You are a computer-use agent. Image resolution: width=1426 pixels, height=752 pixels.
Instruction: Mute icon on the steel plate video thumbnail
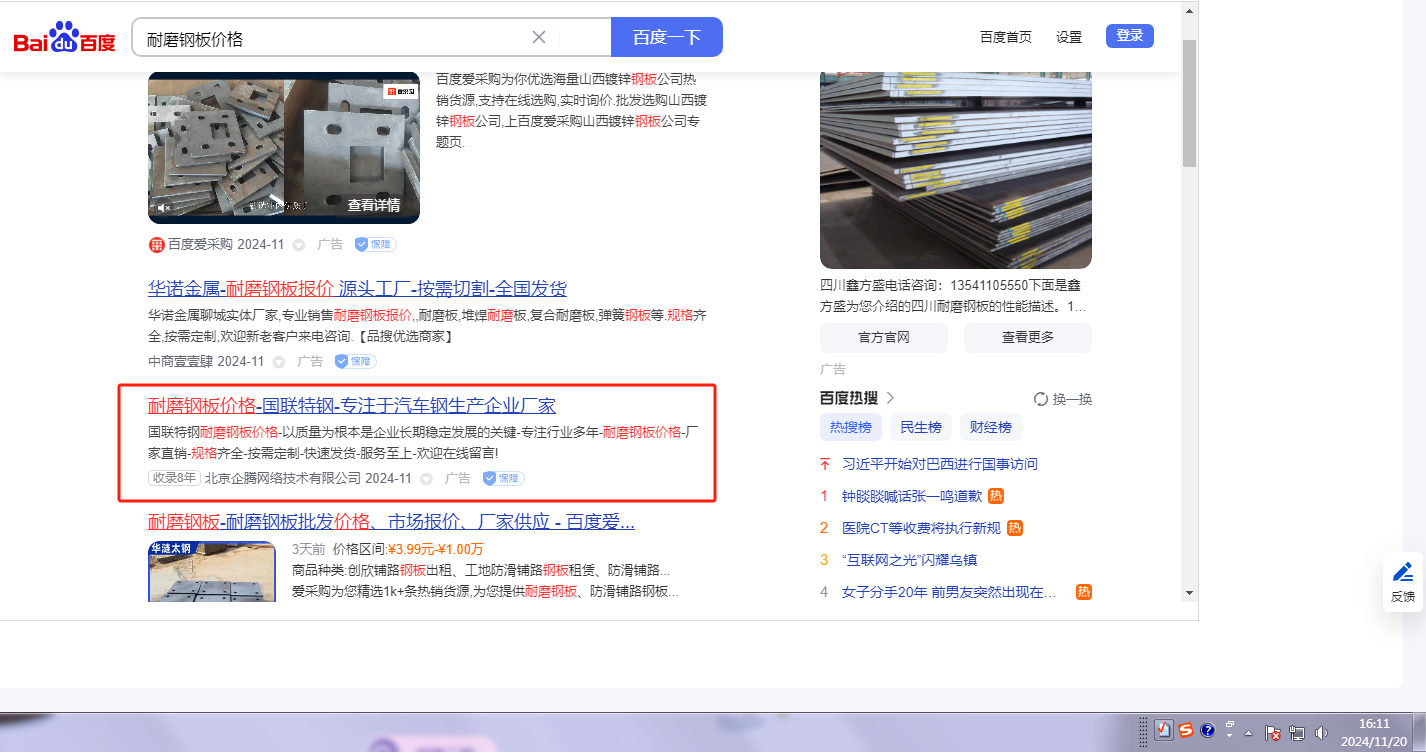click(x=164, y=207)
